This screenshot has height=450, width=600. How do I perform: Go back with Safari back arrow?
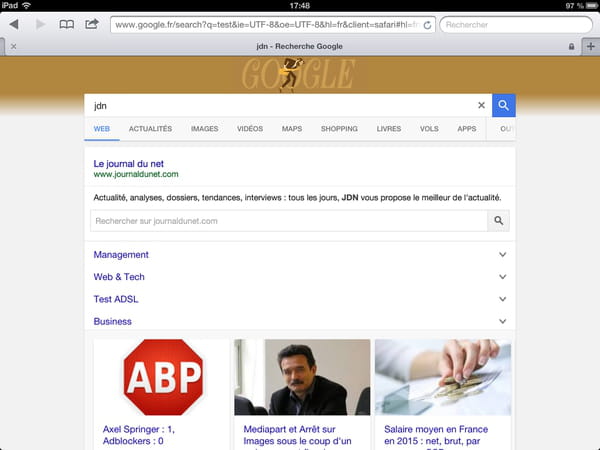click(x=14, y=24)
